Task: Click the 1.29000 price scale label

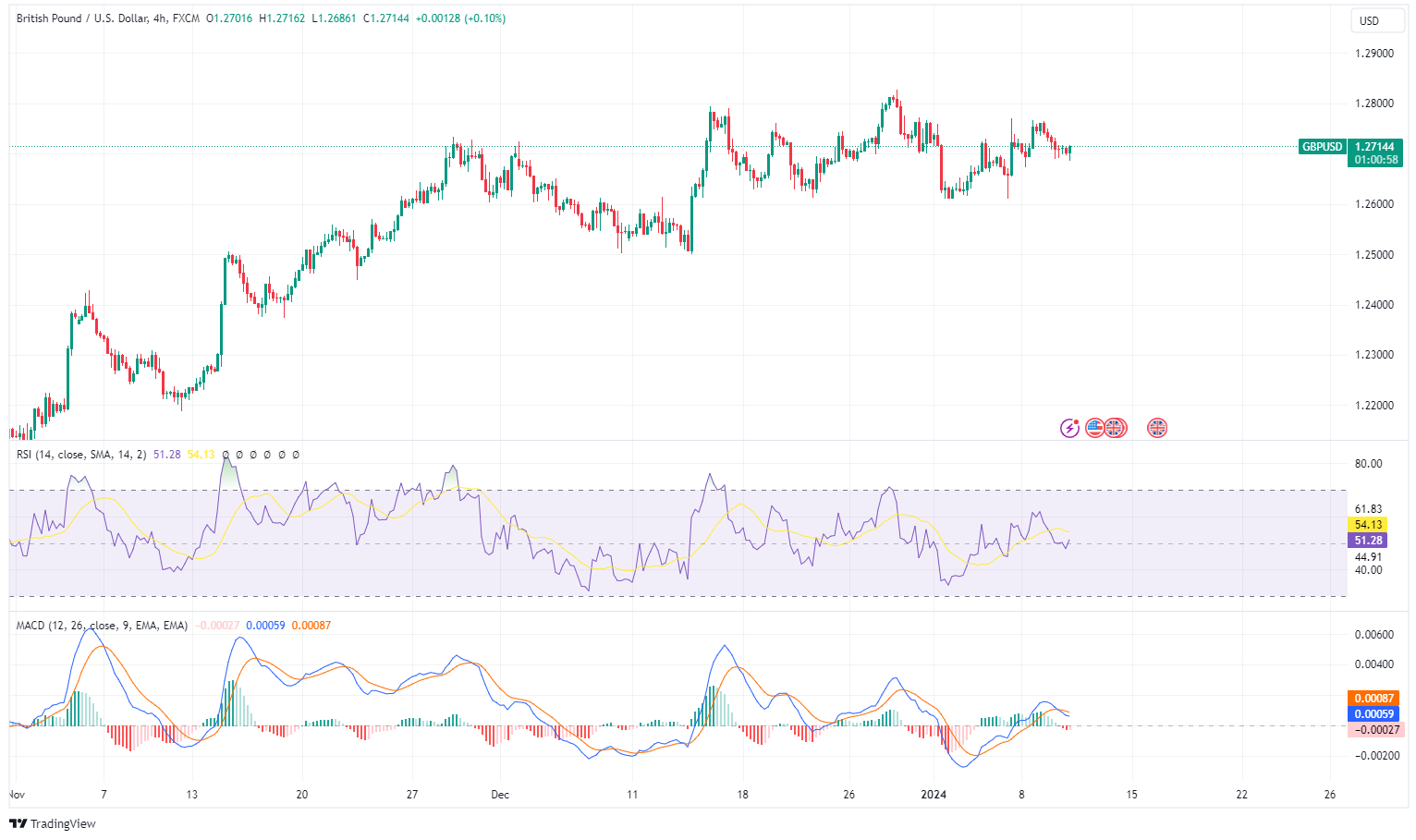Action: 1373,54
